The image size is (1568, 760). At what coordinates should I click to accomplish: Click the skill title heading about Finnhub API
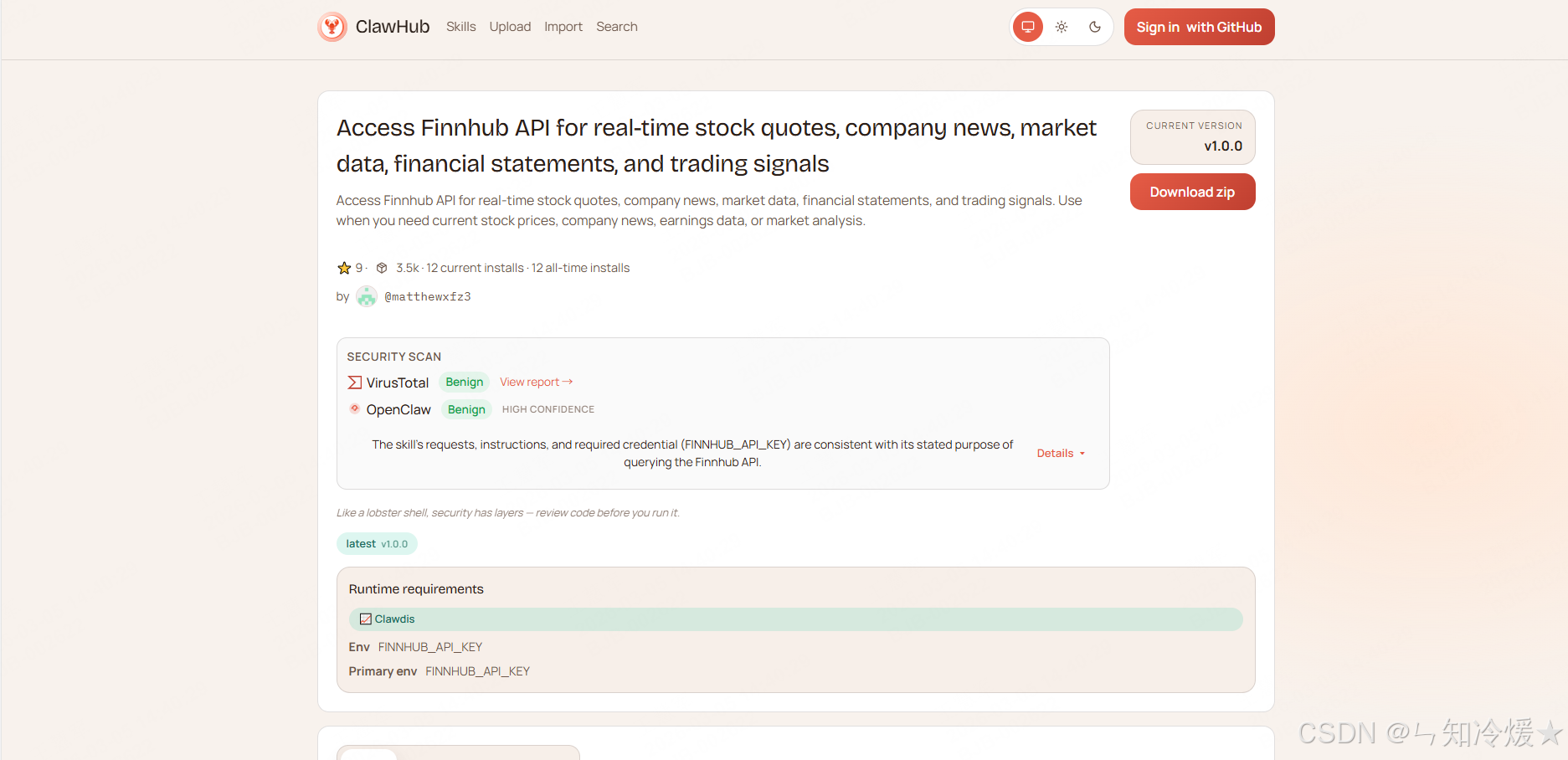(717, 146)
